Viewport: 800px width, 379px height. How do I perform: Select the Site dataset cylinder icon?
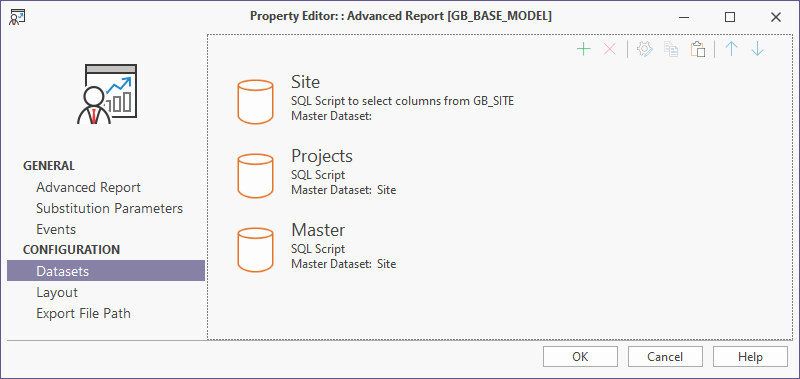(256, 102)
